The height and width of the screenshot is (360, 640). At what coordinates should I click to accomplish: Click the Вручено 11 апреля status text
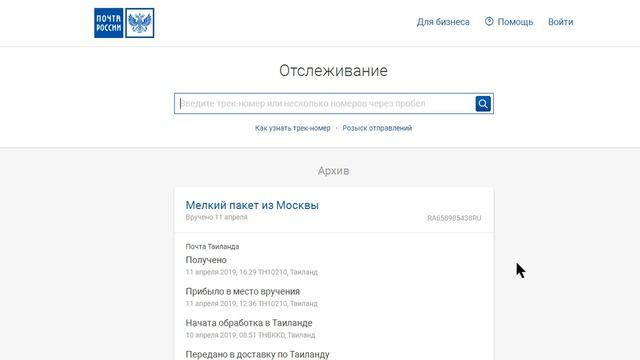coord(216,217)
